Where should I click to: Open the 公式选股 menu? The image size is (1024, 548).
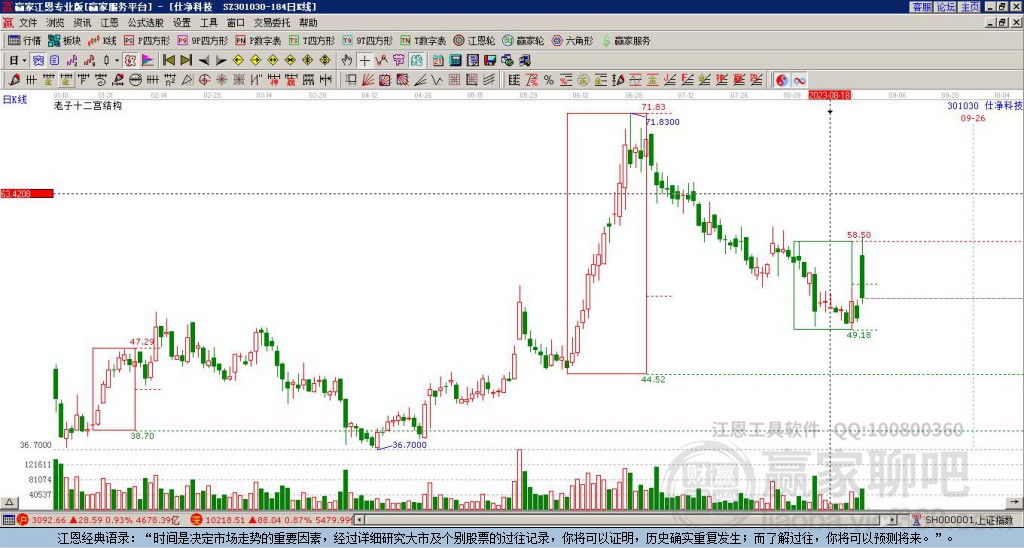pos(146,23)
